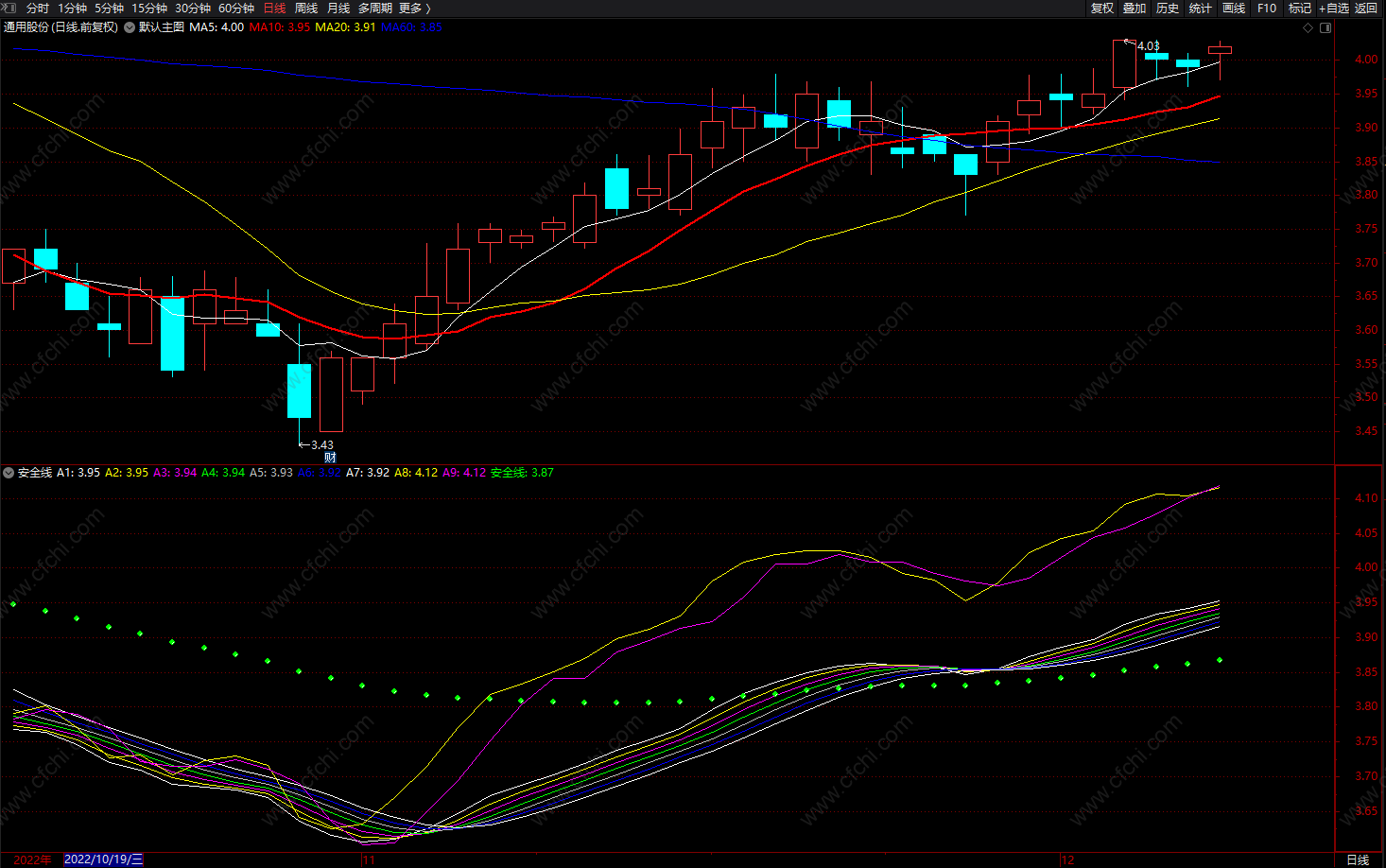The height and width of the screenshot is (868, 1386).
Task: Click the 2022年 year label on time axis
Action: pos(33,859)
